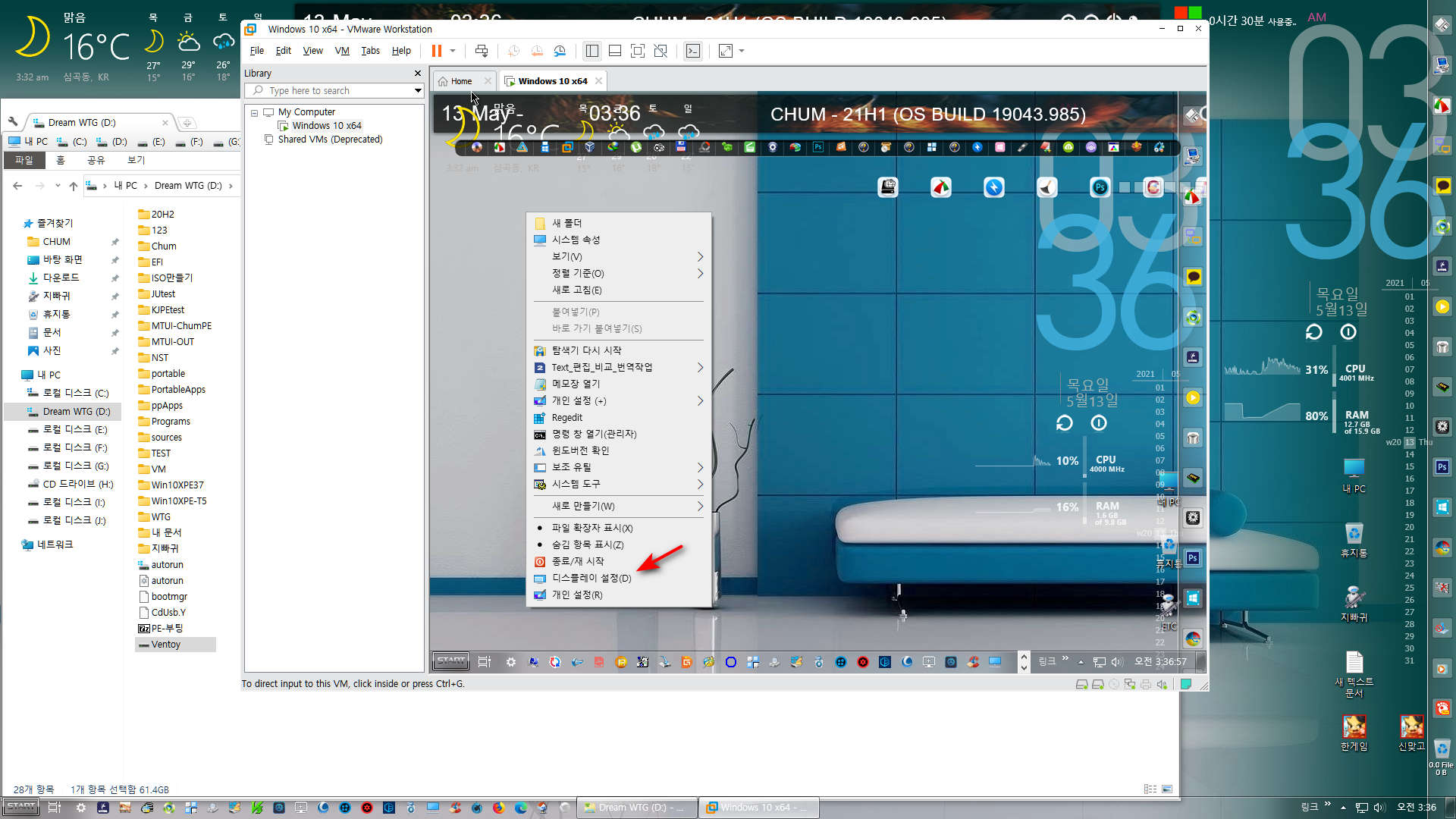The height and width of the screenshot is (819, 1456).
Task: Click the host START button
Action: pyautogui.click(x=20, y=807)
